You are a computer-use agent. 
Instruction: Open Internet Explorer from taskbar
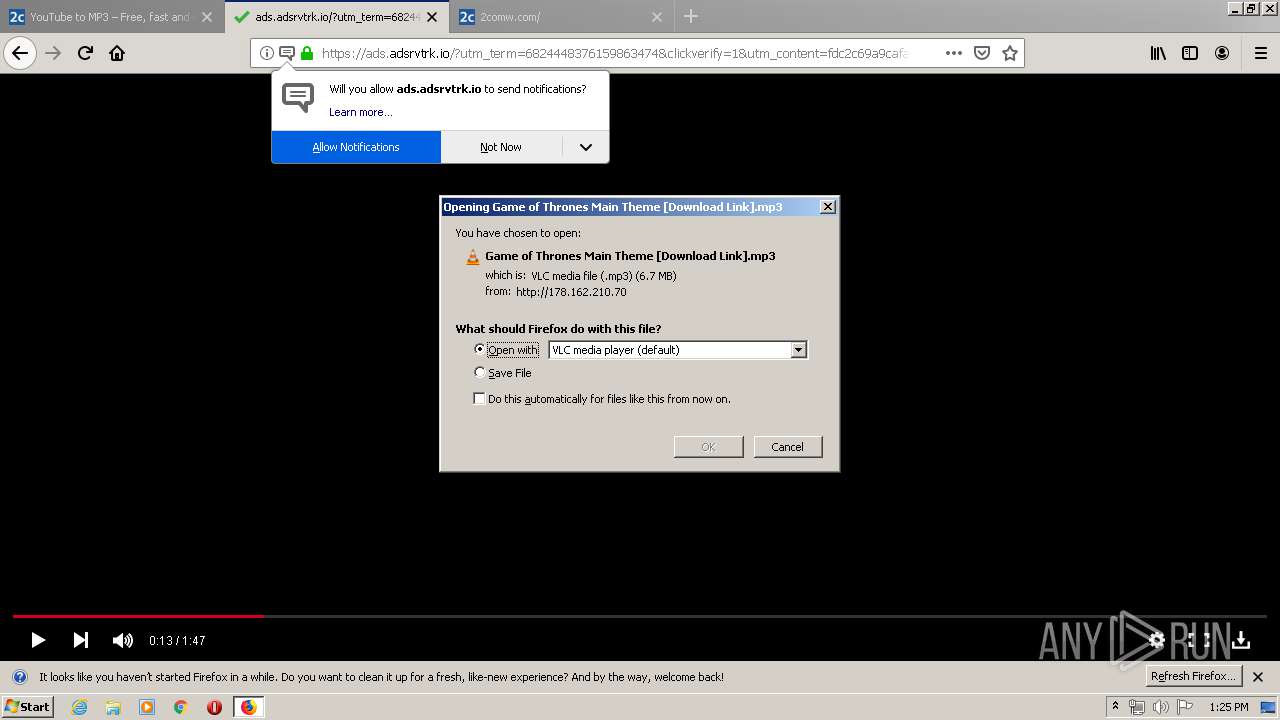[80, 707]
